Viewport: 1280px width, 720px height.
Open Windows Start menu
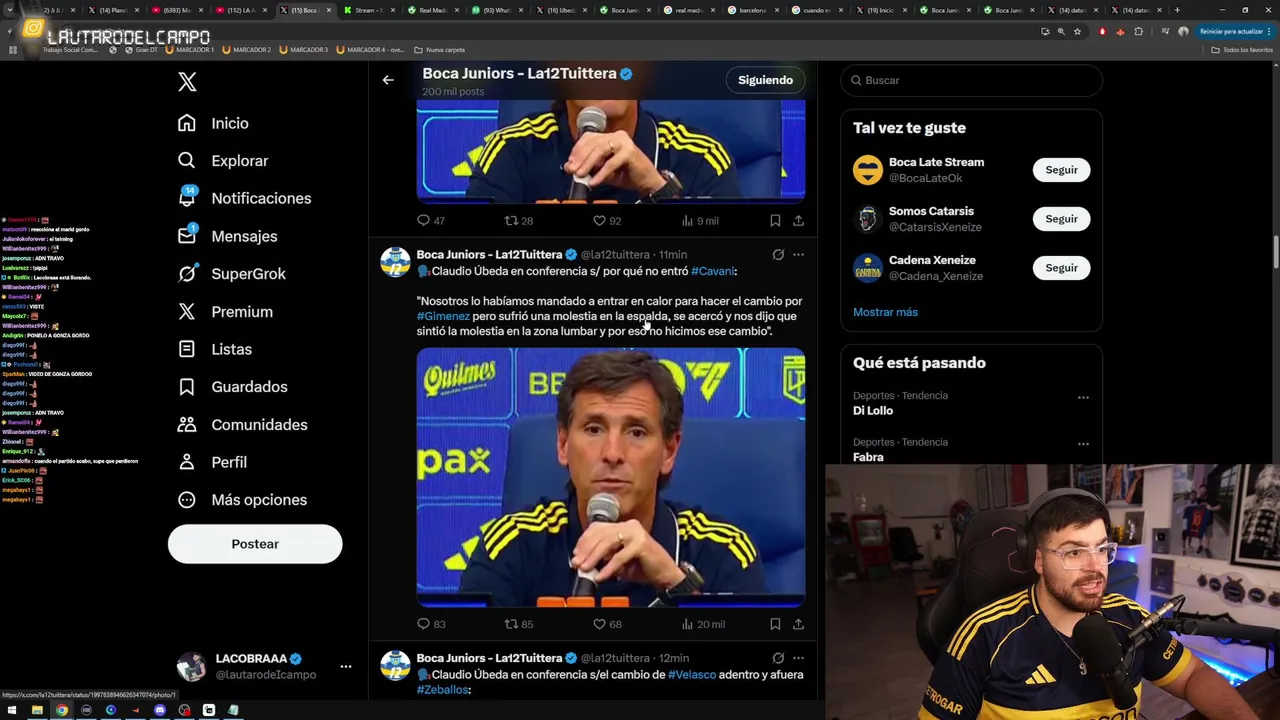click(x=12, y=710)
